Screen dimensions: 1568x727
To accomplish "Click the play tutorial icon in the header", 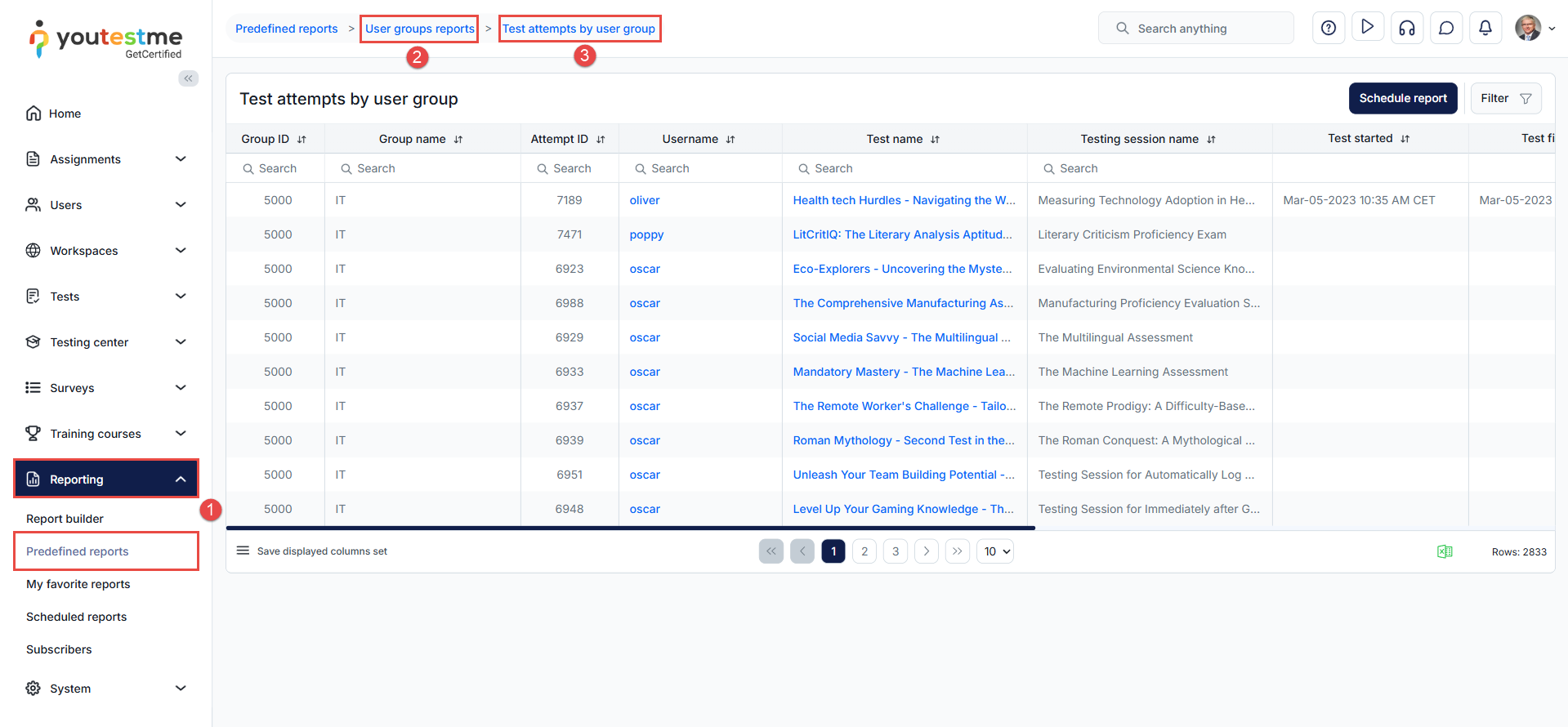I will (x=1368, y=28).
